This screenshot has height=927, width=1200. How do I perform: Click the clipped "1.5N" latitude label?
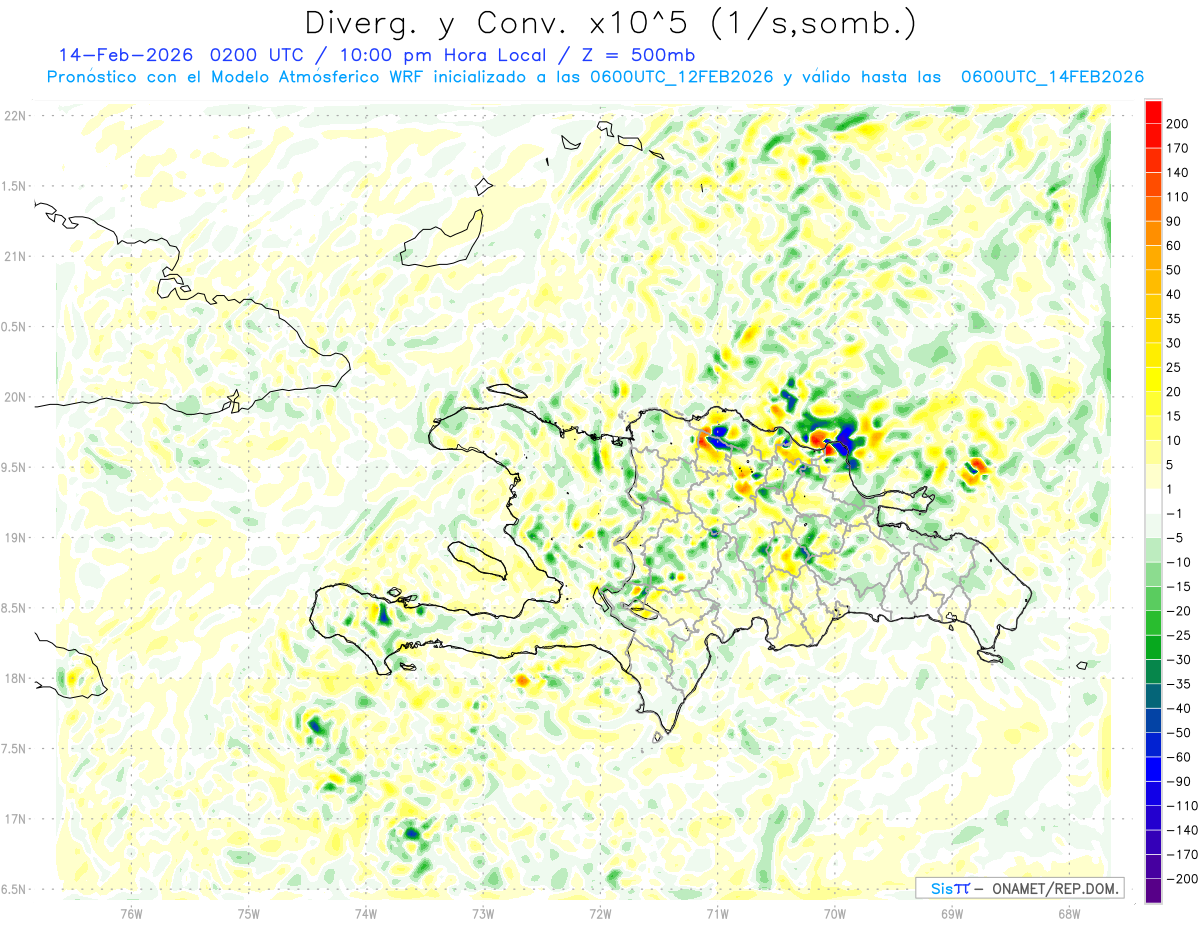[x=14, y=186]
